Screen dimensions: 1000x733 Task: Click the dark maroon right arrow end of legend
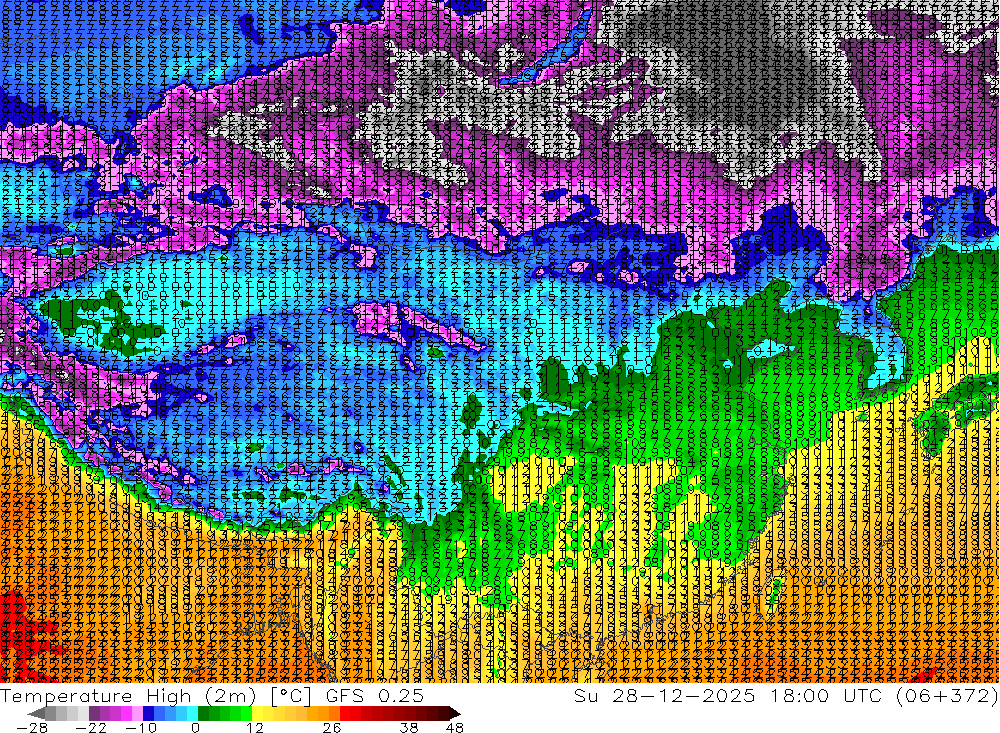(454, 713)
